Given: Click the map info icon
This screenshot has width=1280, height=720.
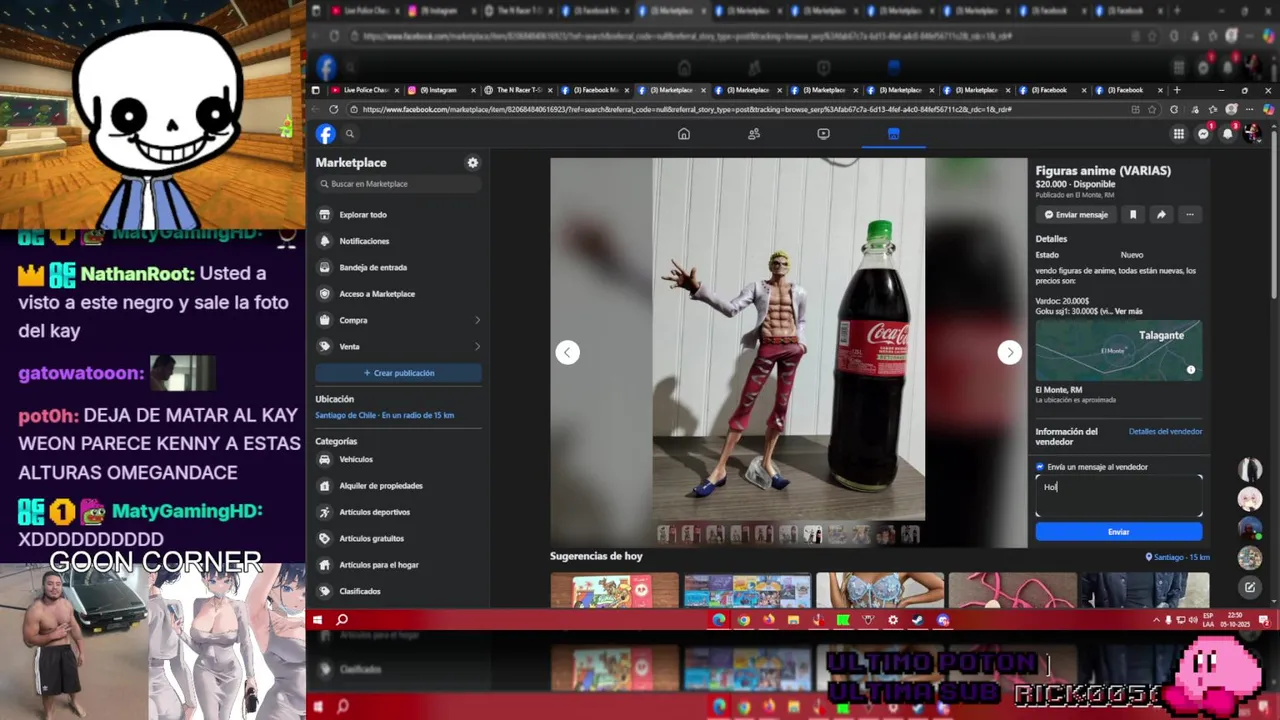Looking at the screenshot, I should 1191,370.
